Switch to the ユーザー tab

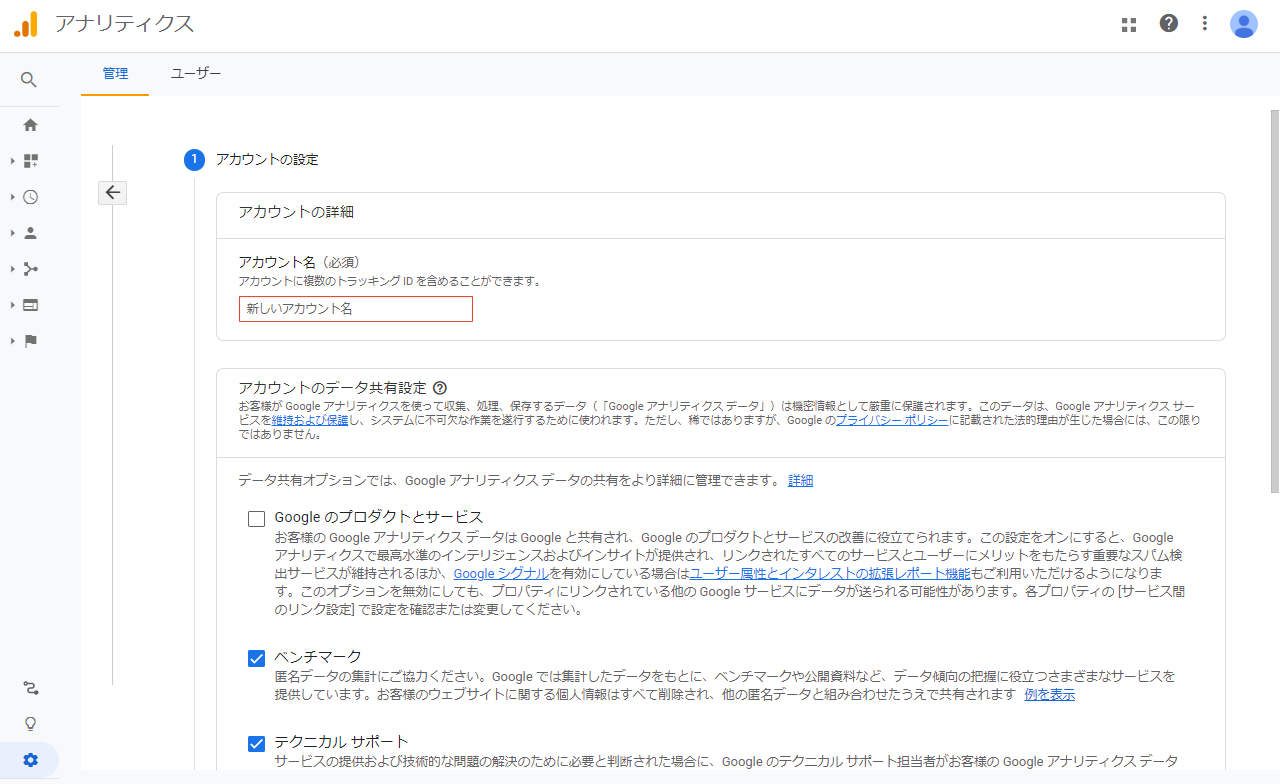pyautogui.click(x=196, y=74)
